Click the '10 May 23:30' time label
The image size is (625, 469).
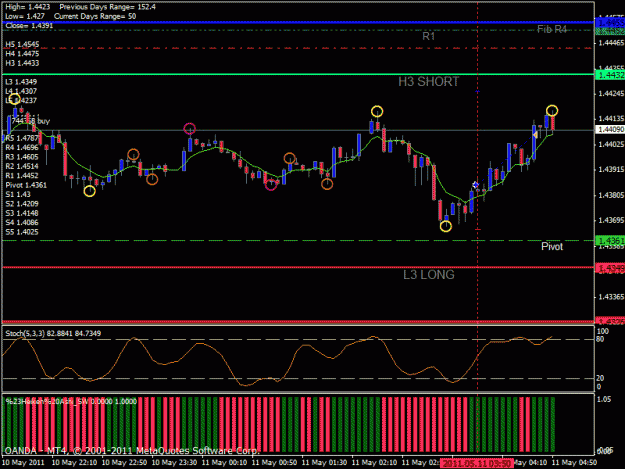[x=174, y=463]
